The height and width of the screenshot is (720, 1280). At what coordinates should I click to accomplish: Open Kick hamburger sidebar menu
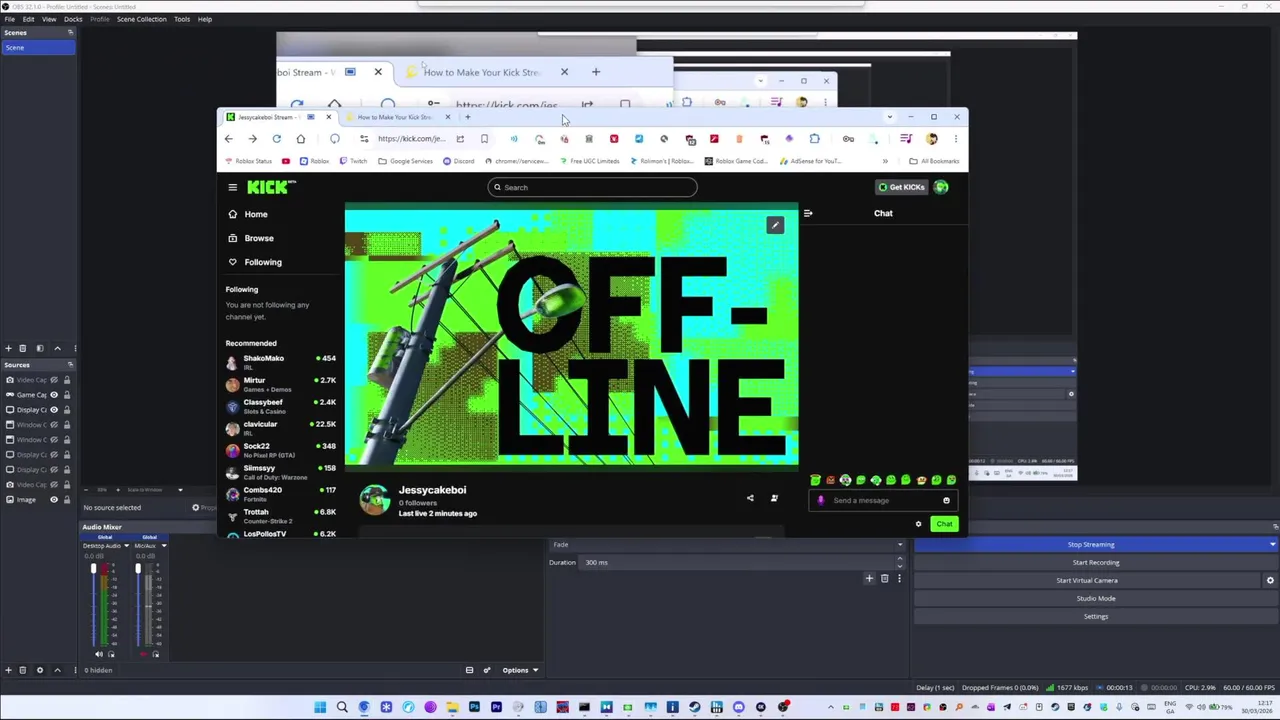(x=232, y=187)
